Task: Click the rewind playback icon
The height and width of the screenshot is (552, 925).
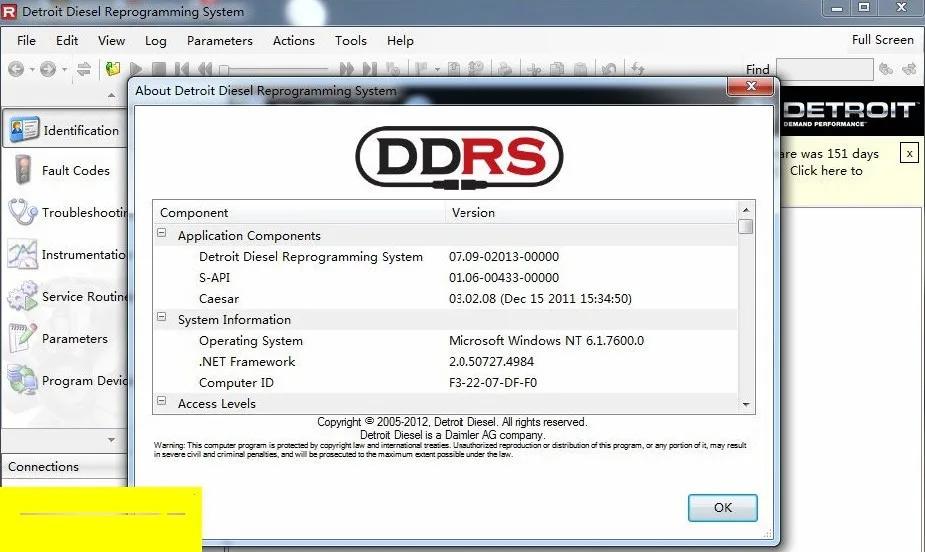Action: click(x=205, y=70)
